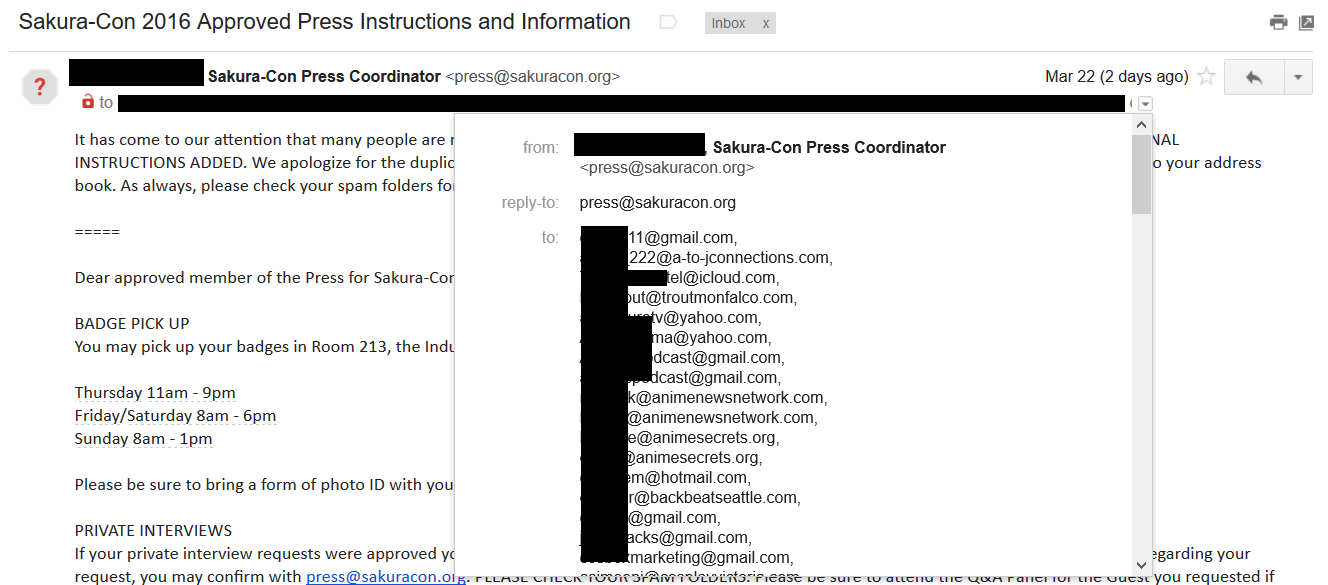Select the a-to-jconnections.com recipient address
This screenshot has height=585, width=1328.
pos(705,258)
